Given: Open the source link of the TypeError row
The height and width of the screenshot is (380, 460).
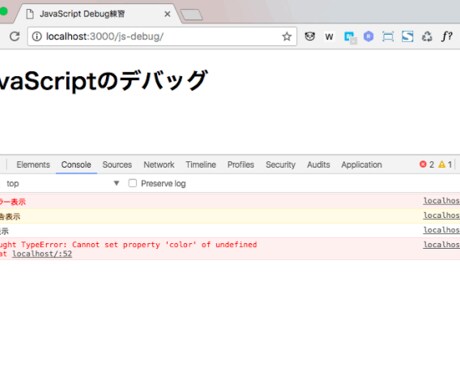Looking at the screenshot, I should coord(441,244).
